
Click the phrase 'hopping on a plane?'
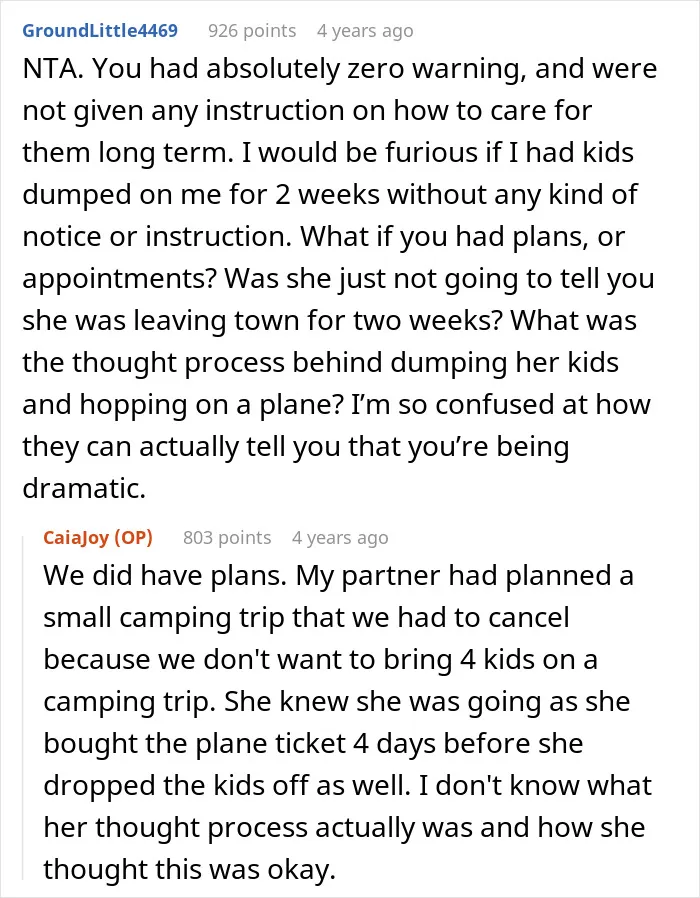(x=211, y=405)
